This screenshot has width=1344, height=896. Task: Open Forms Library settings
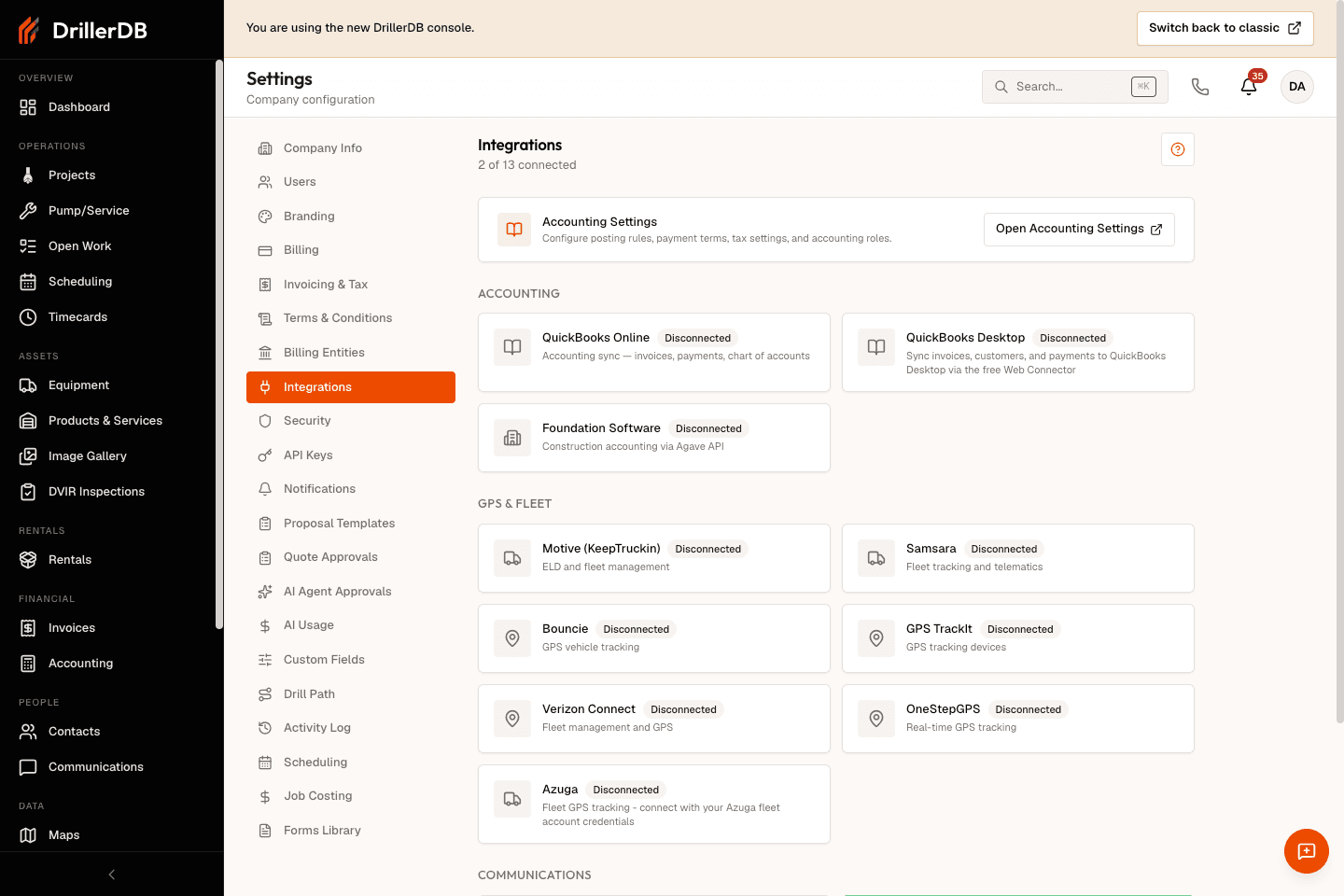pyautogui.click(x=351, y=831)
